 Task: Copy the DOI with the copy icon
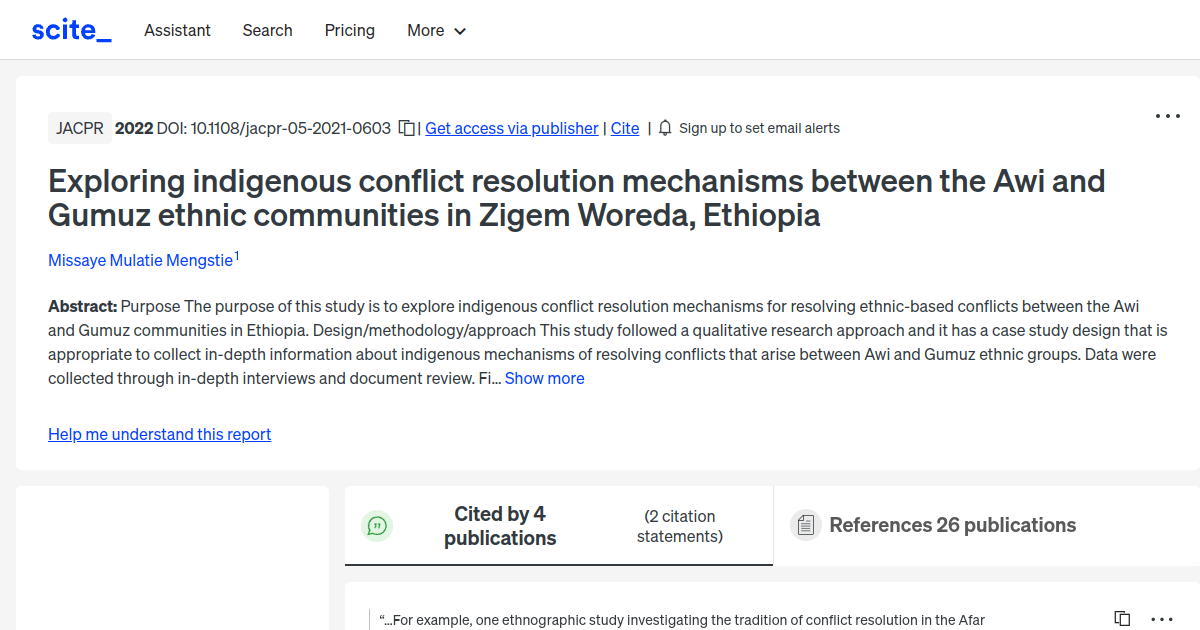[x=407, y=128]
